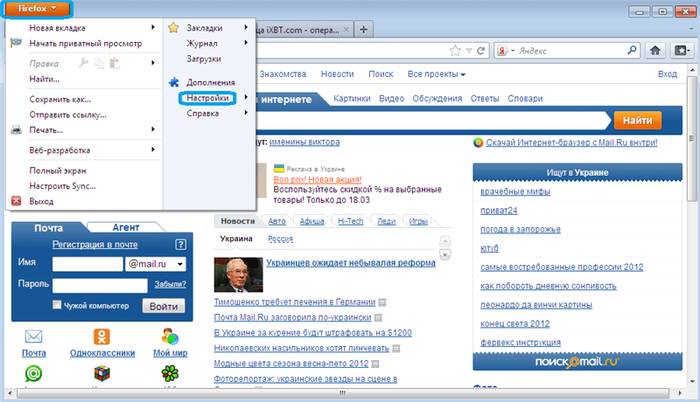Click the red Выход exit icon
700x402 pixels.
coord(16,201)
